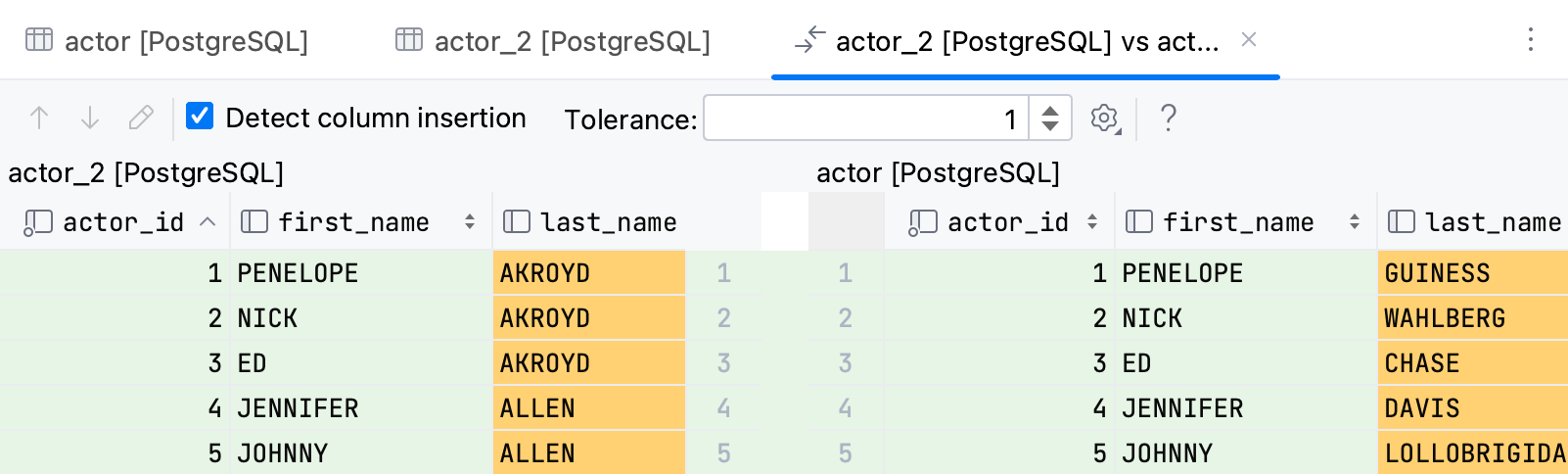Click last_name column icon in actor table
The image size is (1568, 474).
click(1402, 222)
